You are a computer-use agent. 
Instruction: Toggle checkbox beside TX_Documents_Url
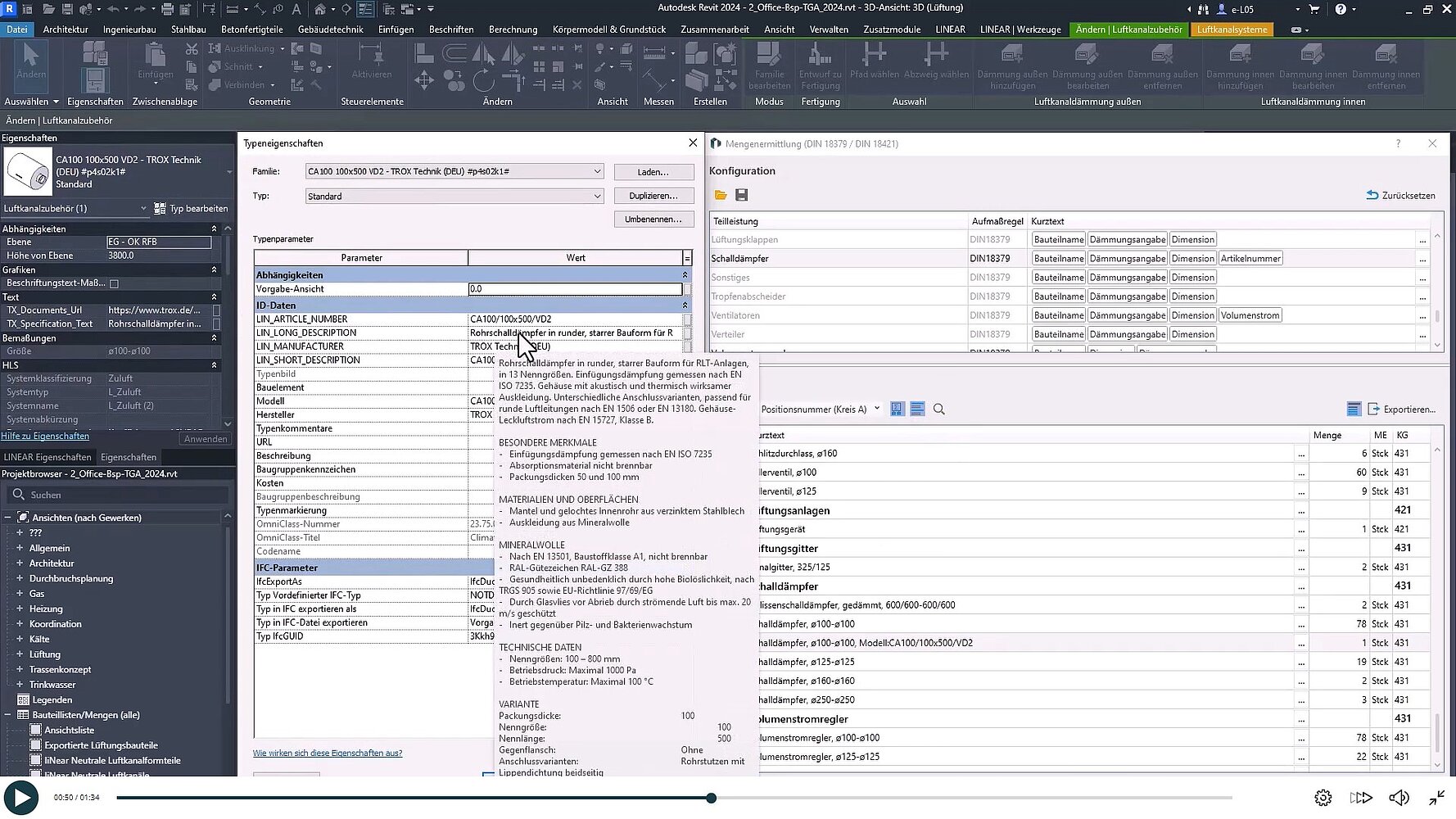(x=217, y=310)
